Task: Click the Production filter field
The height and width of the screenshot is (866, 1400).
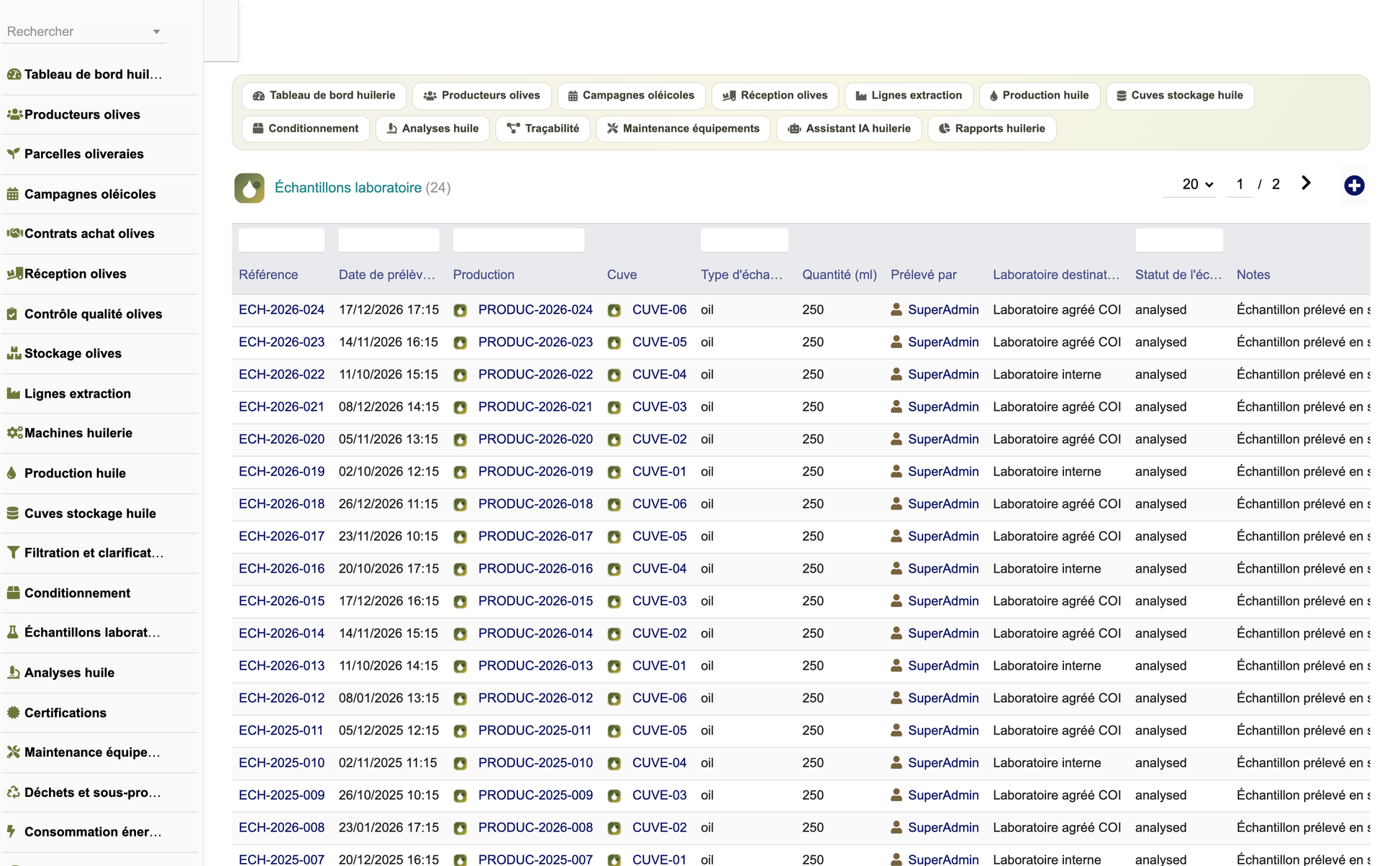Action: [519, 240]
